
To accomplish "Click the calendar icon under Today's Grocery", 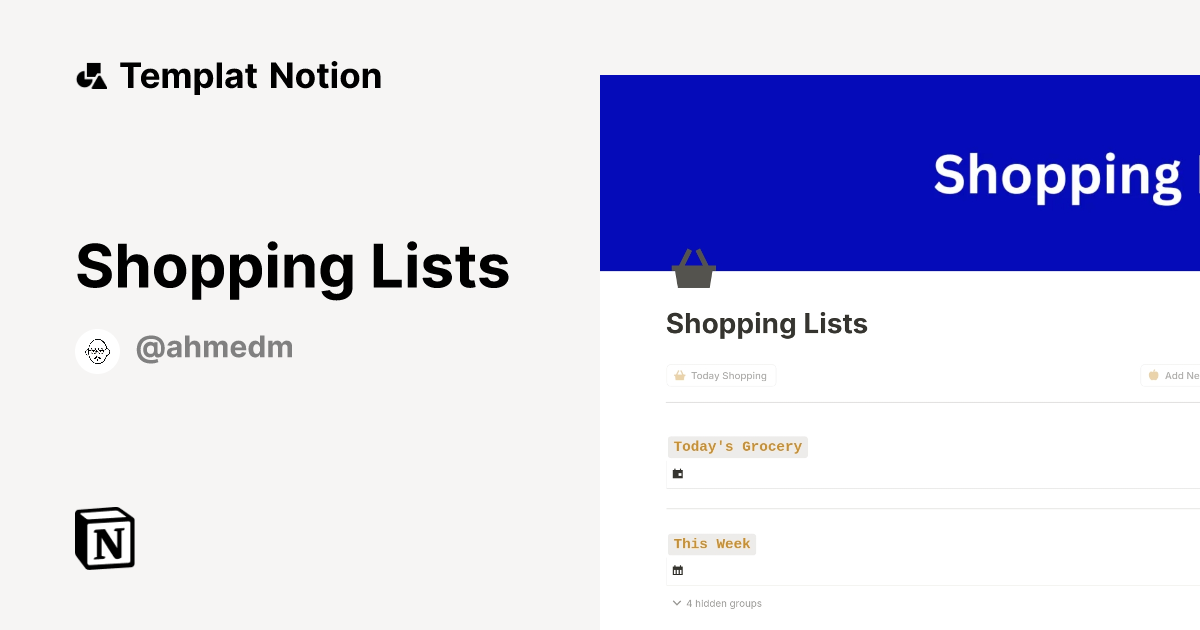I will click(x=677, y=473).
